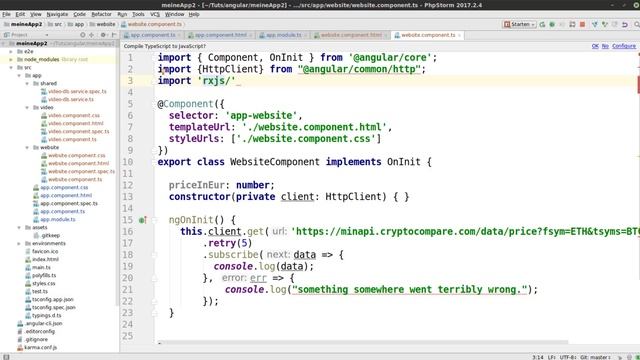Fold the ngOnInit method at line 15
The image size is (640, 360).
pos(154,220)
